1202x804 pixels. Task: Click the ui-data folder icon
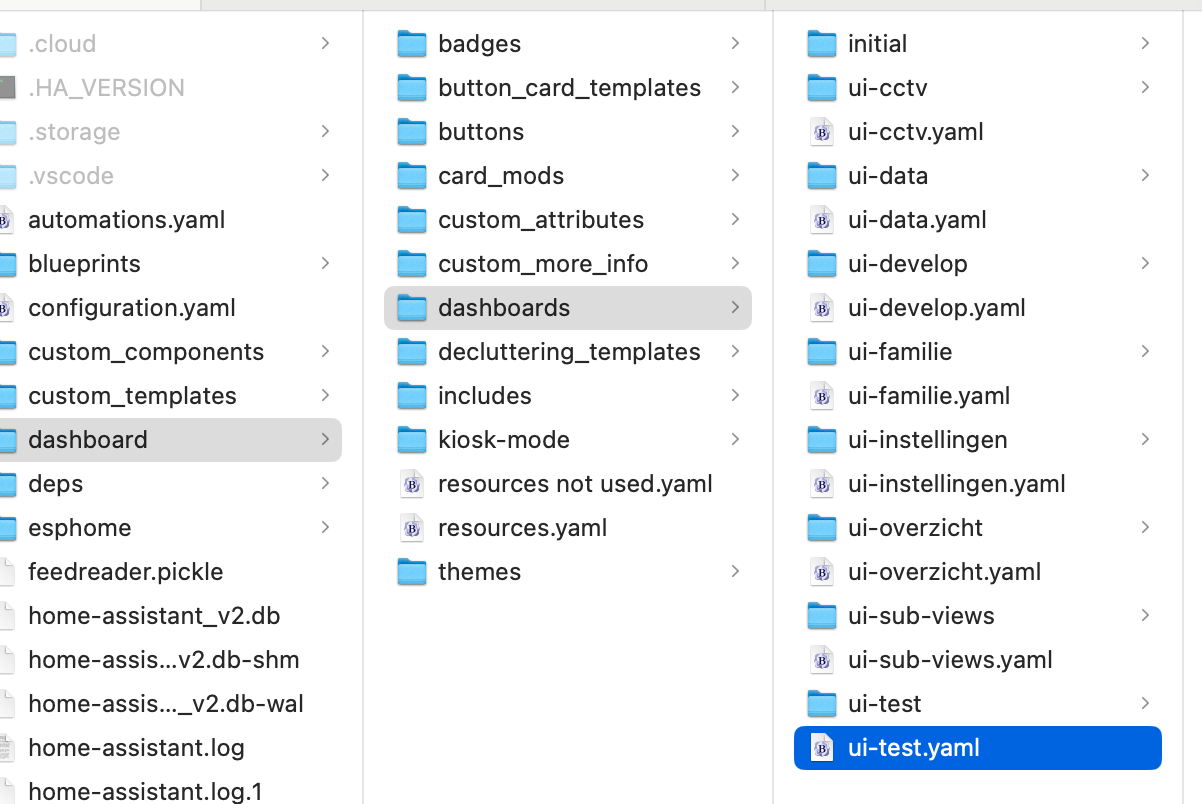pyautogui.click(x=821, y=176)
